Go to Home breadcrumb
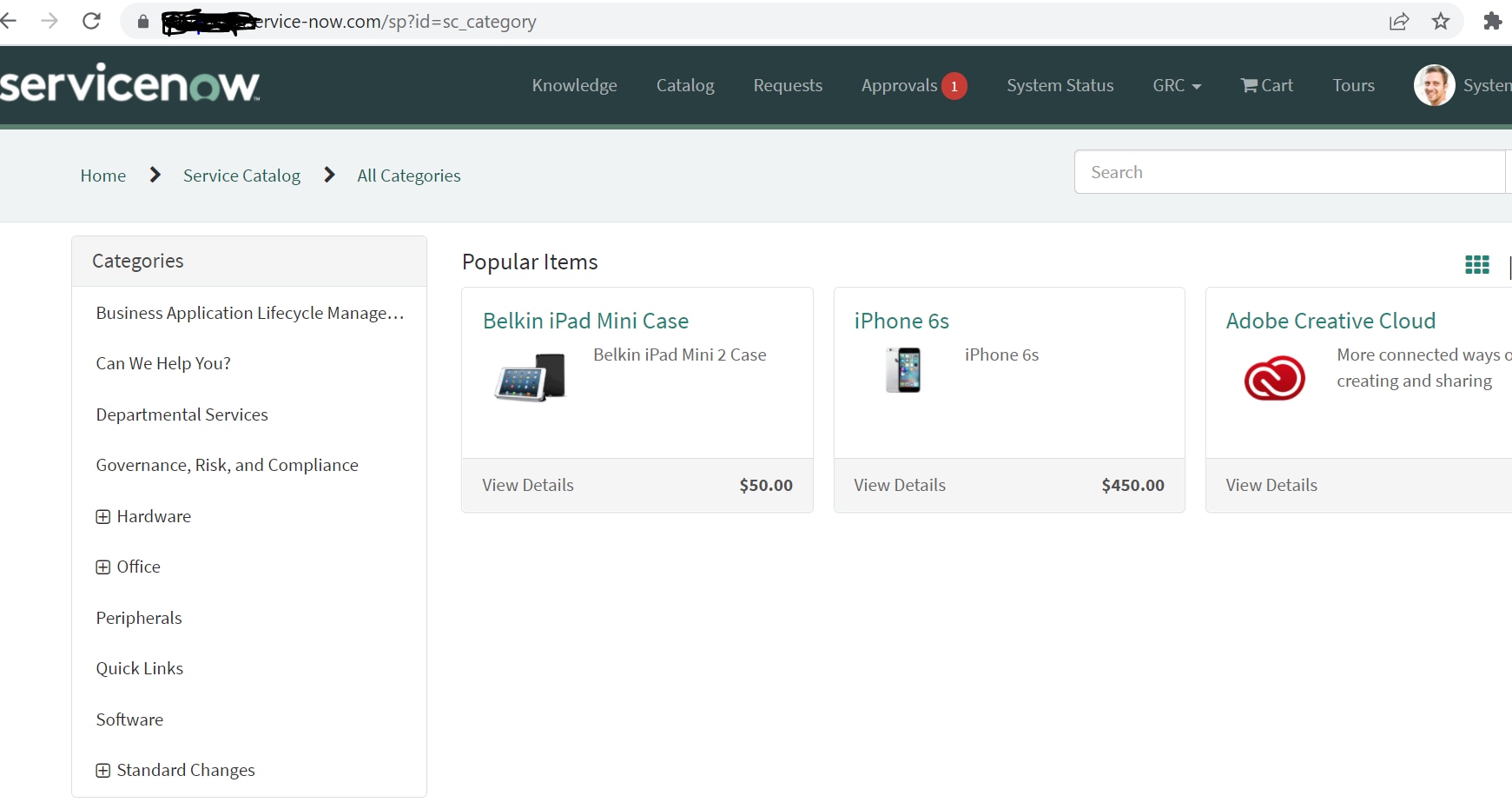This screenshot has height=809, width=1512. click(102, 176)
